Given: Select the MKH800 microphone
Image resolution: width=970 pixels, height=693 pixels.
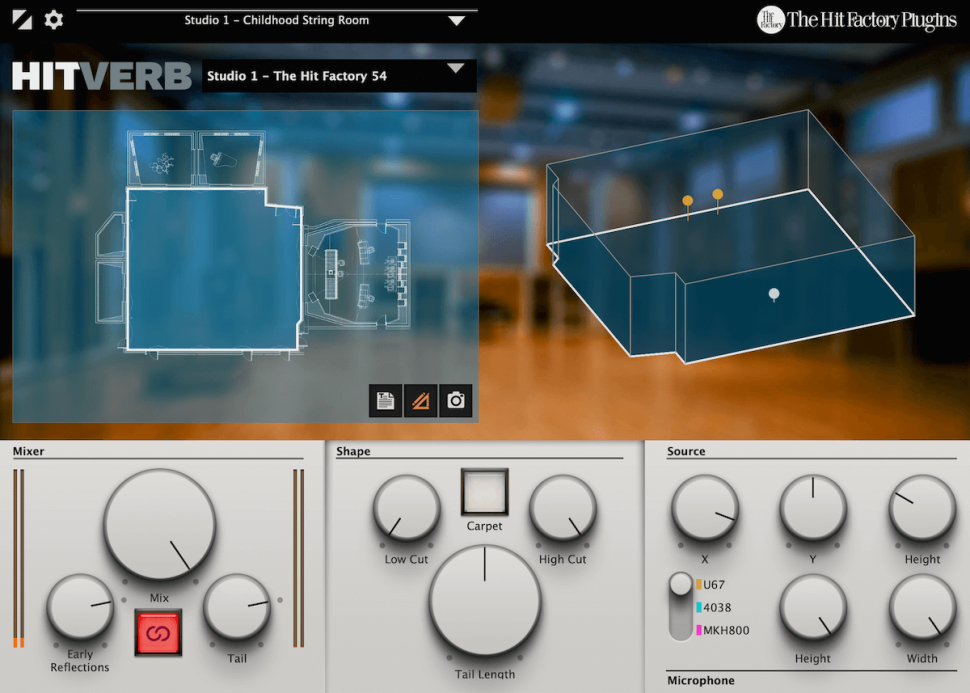Looking at the screenshot, I should [x=723, y=631].
